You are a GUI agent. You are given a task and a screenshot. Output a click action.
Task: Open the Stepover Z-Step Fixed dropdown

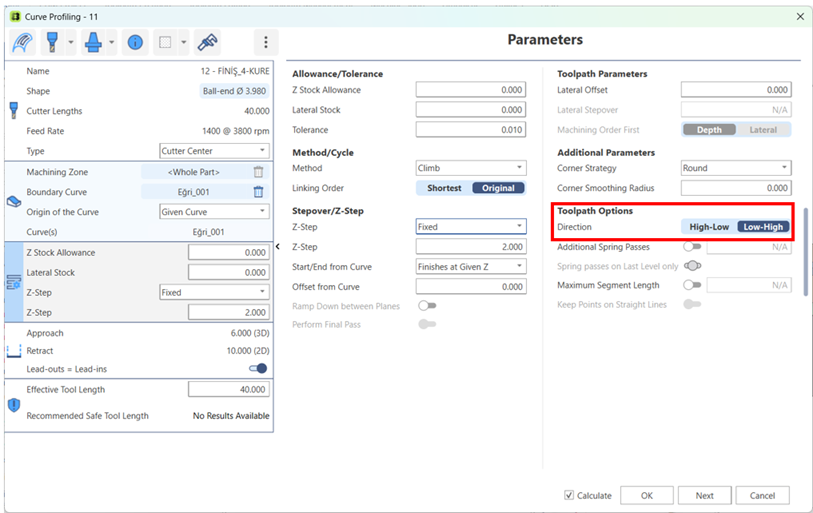click(471, 227)
